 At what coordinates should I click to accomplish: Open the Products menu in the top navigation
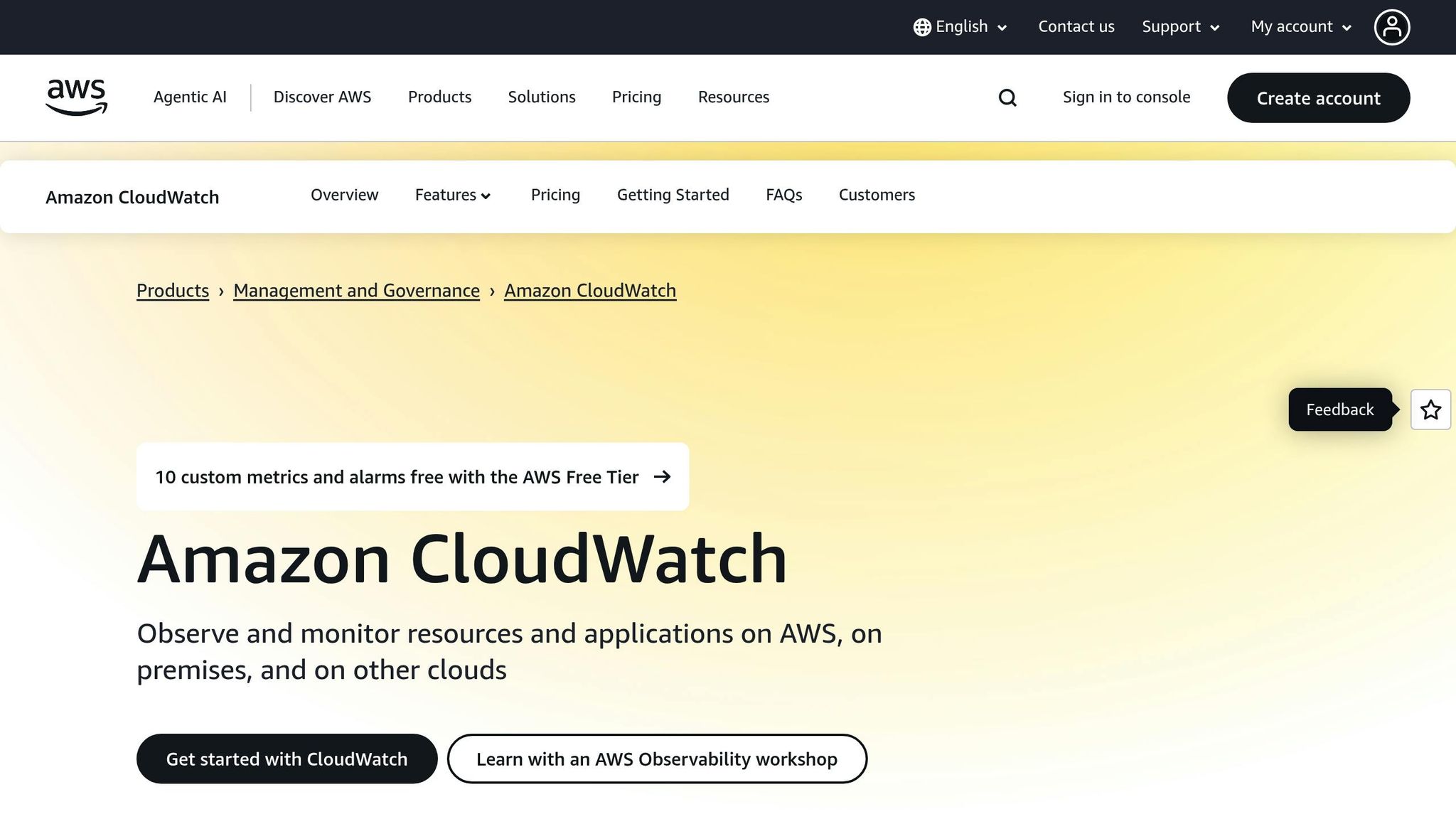439,97
